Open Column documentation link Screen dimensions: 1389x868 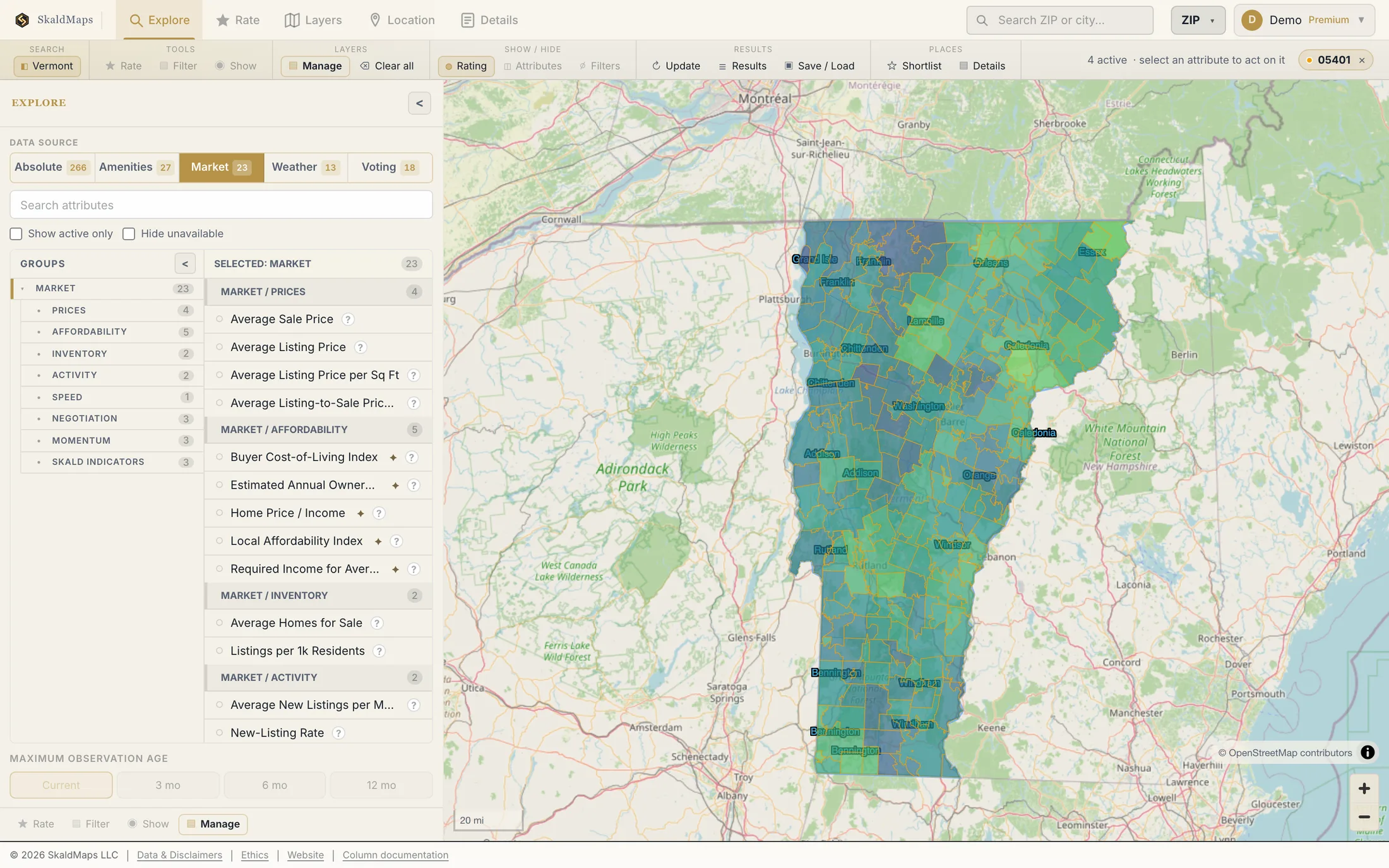coord(395,855)
